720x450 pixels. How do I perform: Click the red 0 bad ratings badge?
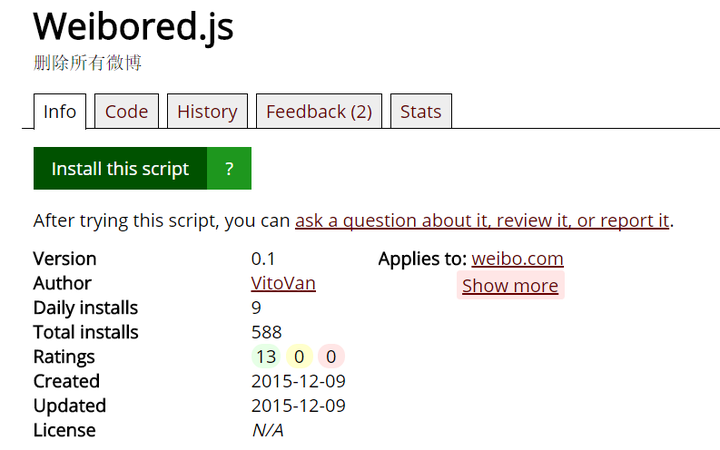331,357
